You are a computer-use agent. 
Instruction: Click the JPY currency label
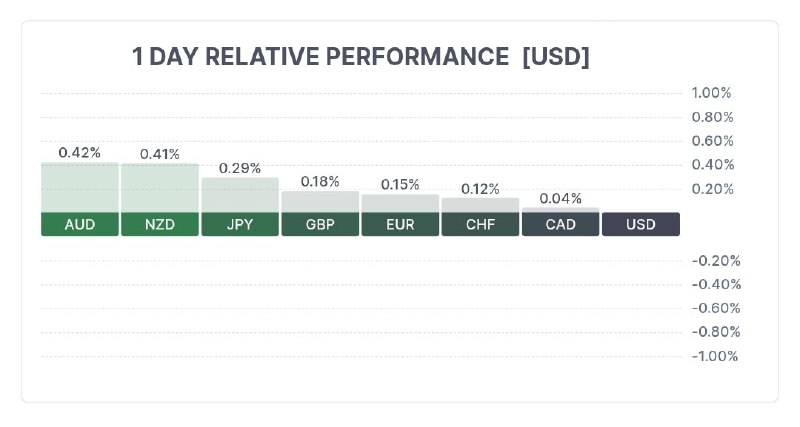click(240, 224)
